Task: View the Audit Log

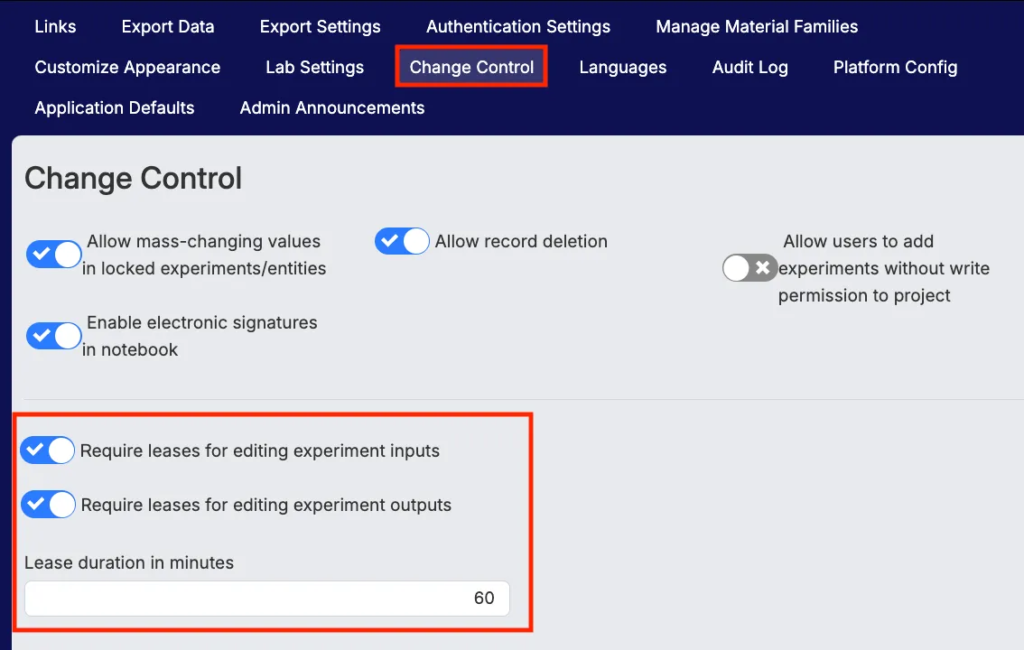Action: (750, 67)
